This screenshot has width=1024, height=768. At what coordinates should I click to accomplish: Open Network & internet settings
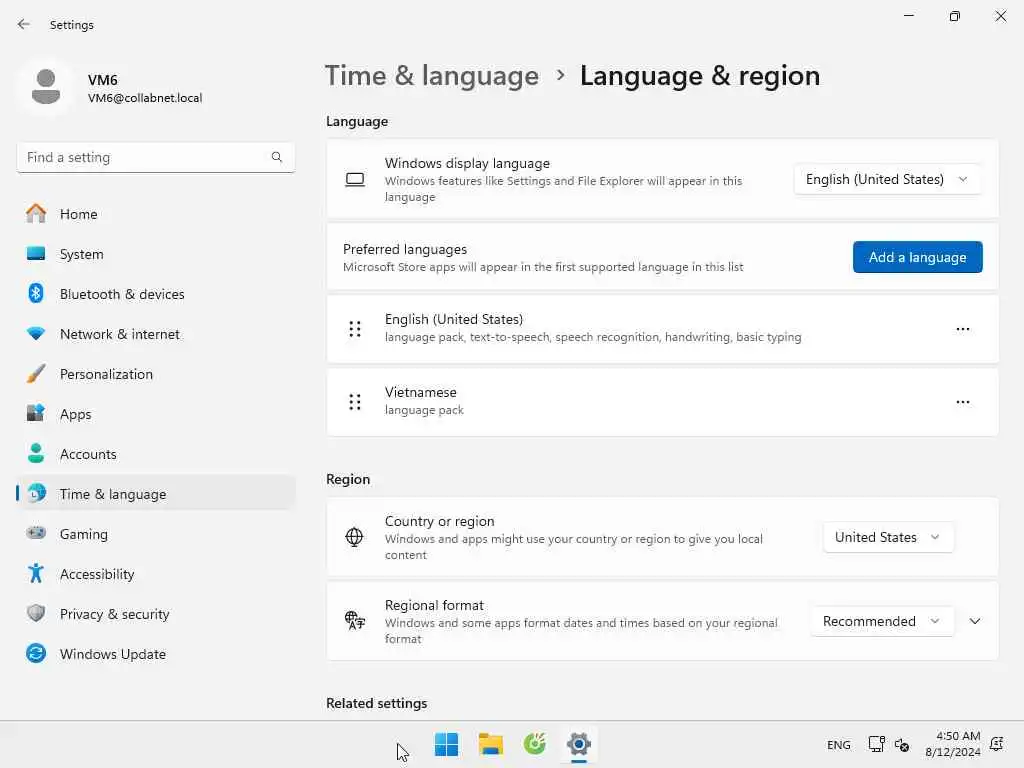point(155,334)
